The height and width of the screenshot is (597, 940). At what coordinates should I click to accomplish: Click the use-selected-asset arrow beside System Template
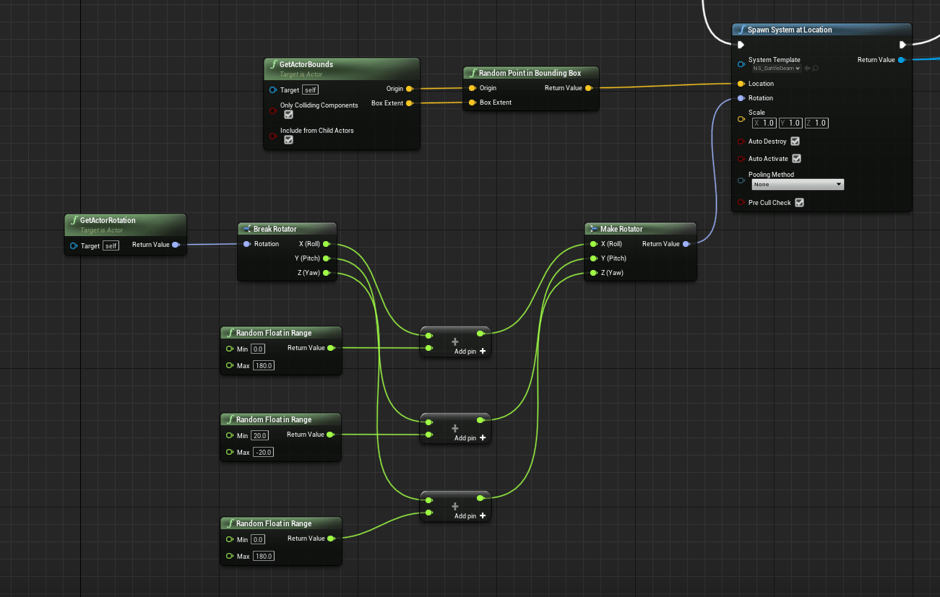pos(807,68)
